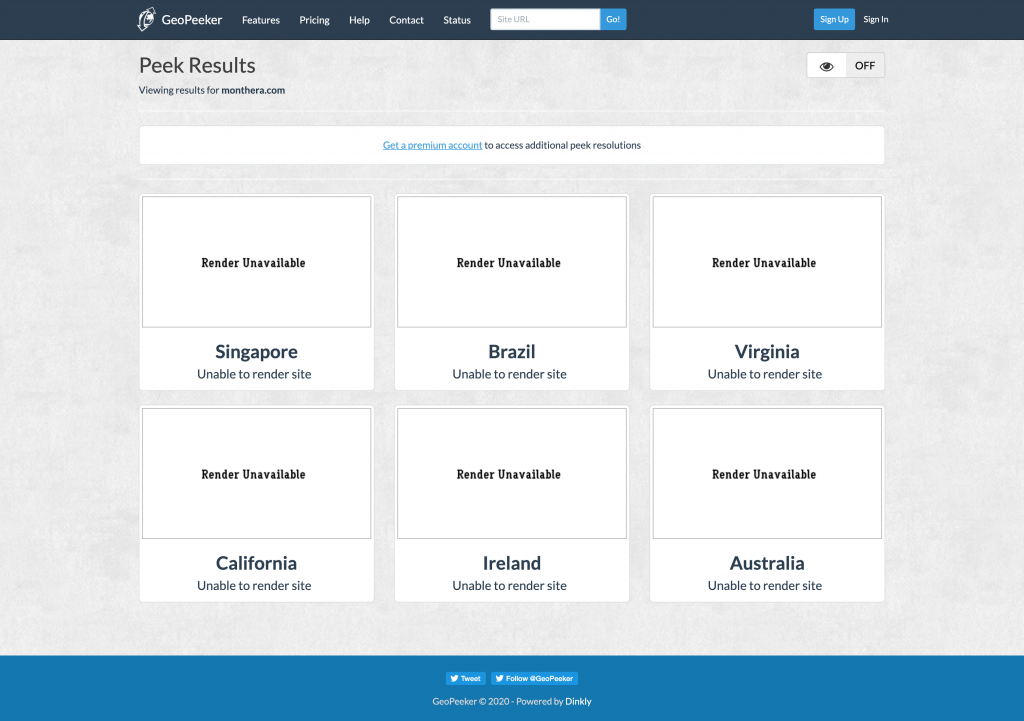
Task: Open the California render thumbnail
Action: click(256, 473)
